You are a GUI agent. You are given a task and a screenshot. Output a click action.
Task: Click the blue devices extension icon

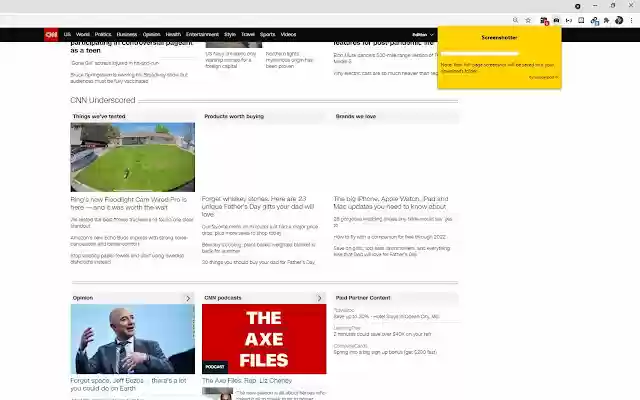click(x=594, y=20)
